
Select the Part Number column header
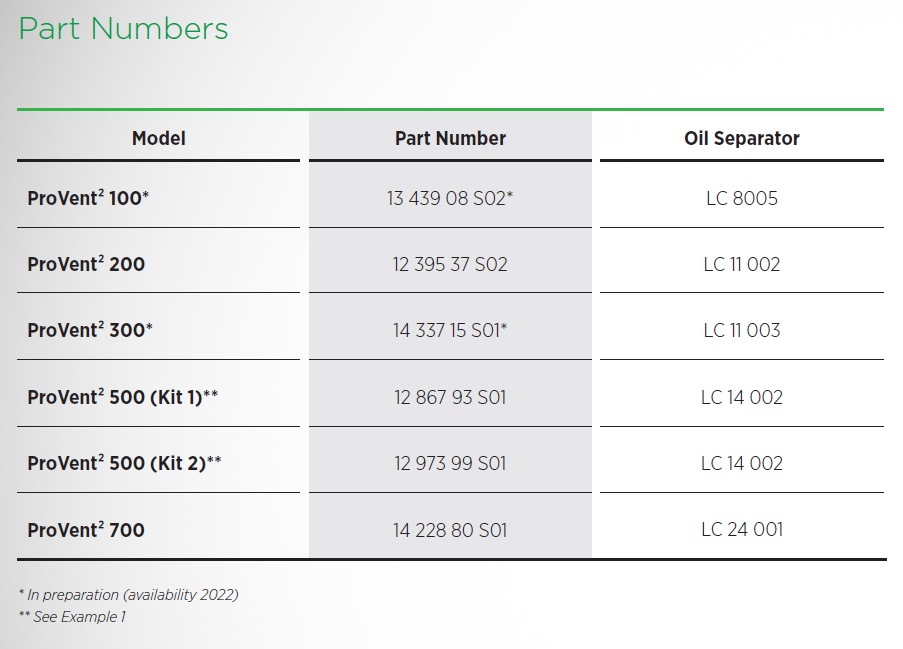click(450, 138)
